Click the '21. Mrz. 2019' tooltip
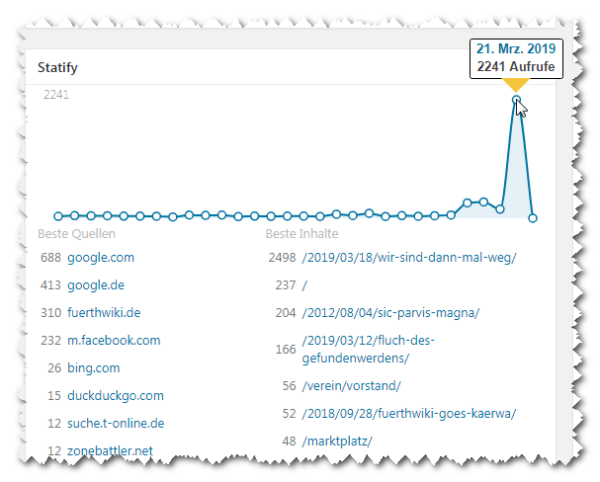The width and height of the screenshot is (600, 482). (x=516, y=58)
